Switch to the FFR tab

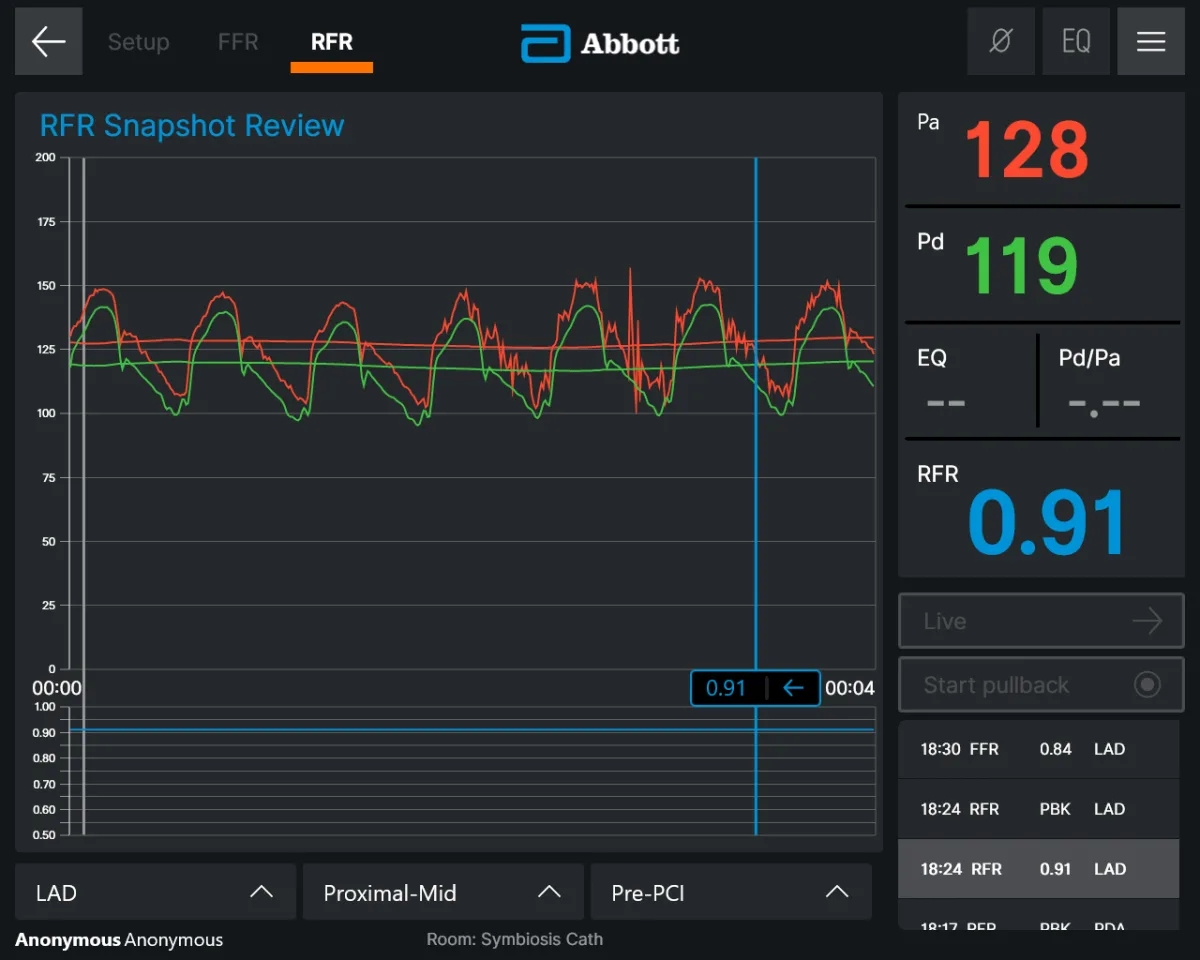(x=238, y=42)
